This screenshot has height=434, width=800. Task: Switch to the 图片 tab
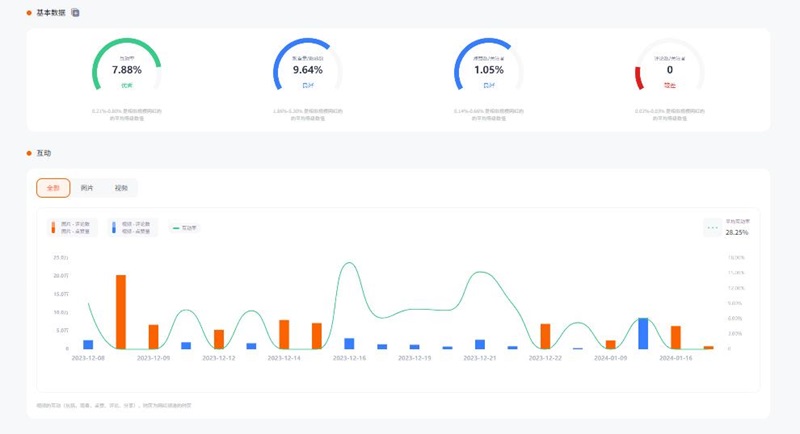tap(87, 188)
